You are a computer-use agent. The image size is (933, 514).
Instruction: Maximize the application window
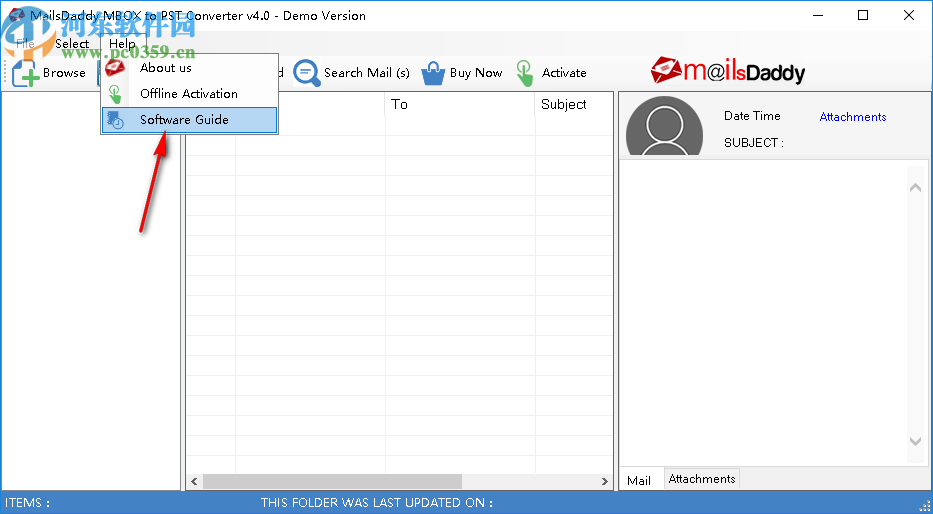863,15
